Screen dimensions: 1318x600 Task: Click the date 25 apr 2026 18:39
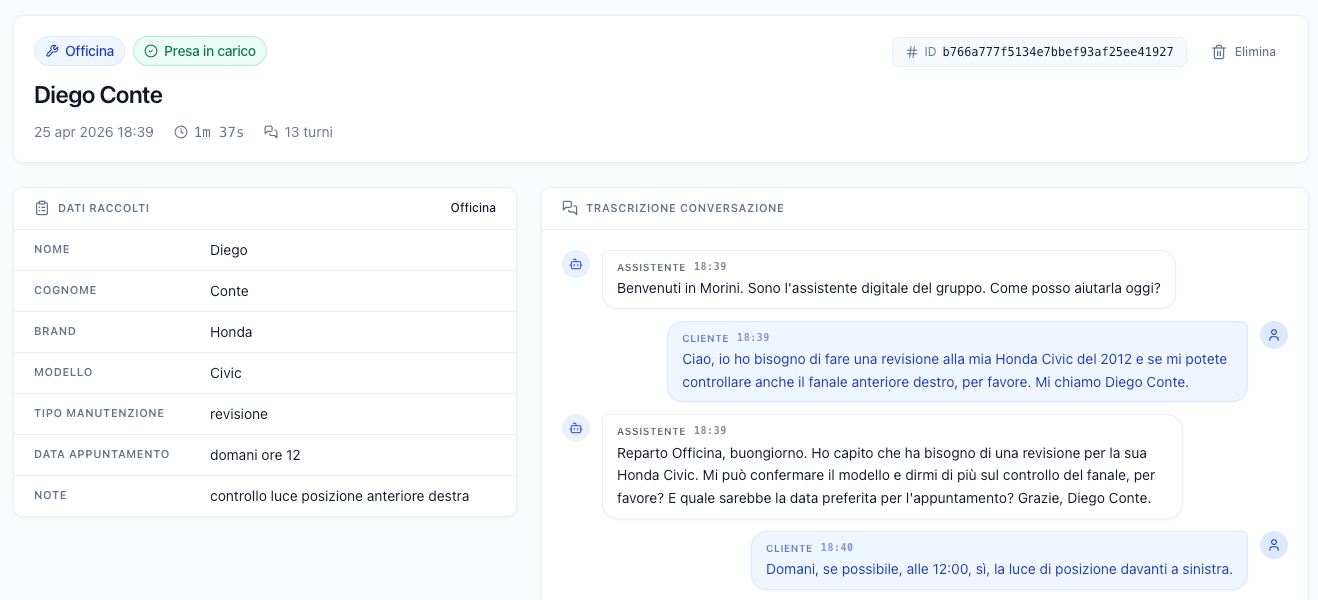click(x=94, y=132)
